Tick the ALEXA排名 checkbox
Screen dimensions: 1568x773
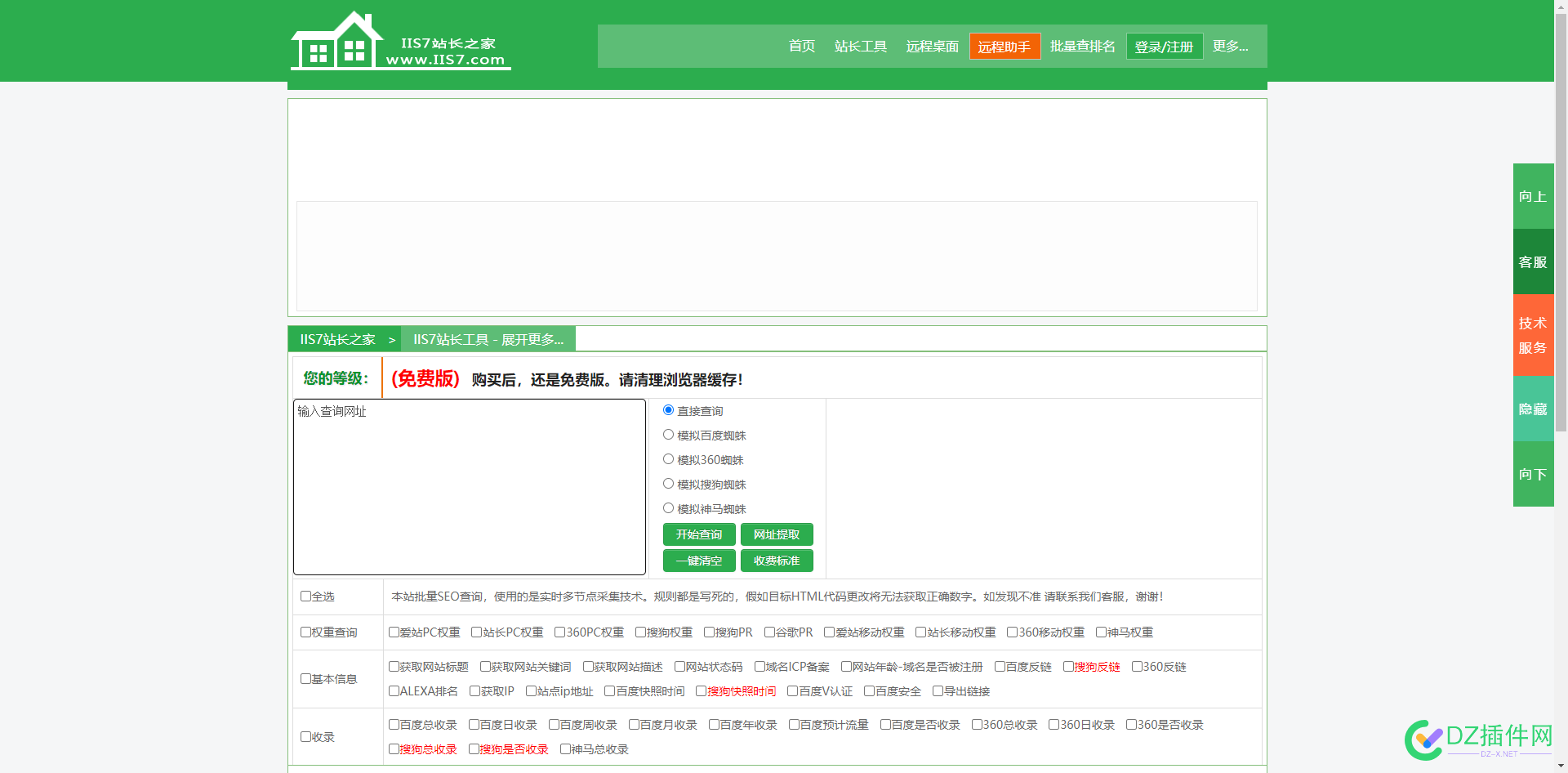pyautogui.click(x=394, y=691)
